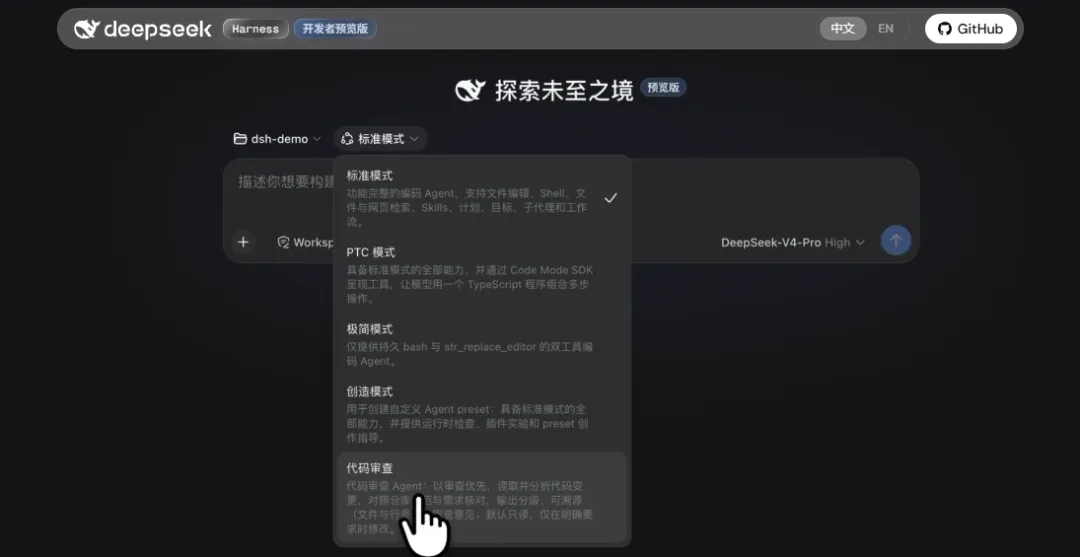This screenshot has height=557, width=1080.
Task: Click the Harness badge
Action: coord(256,29)
